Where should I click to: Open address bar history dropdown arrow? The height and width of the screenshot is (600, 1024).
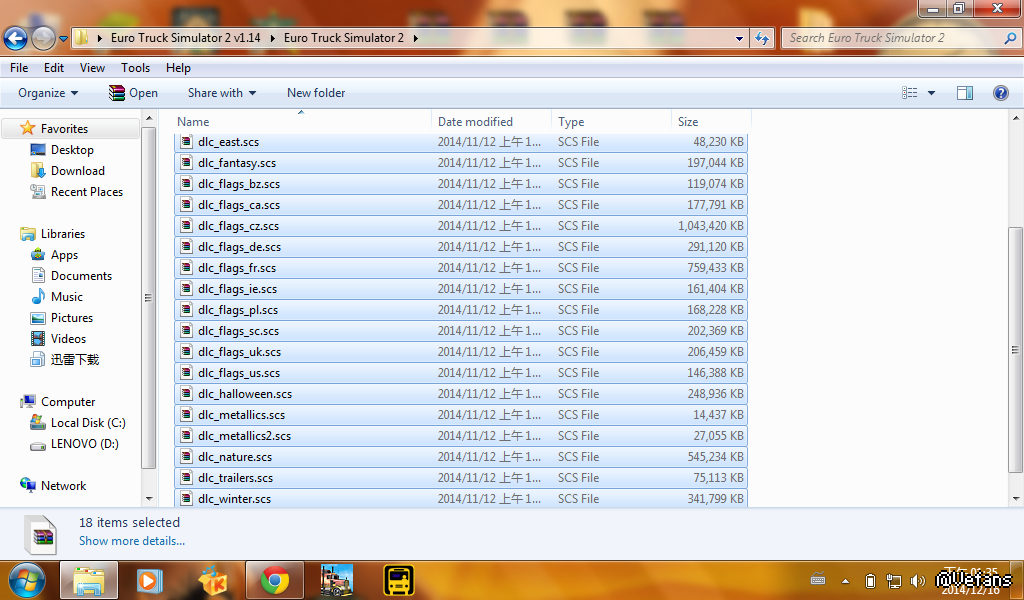click(x=739, y=39)
